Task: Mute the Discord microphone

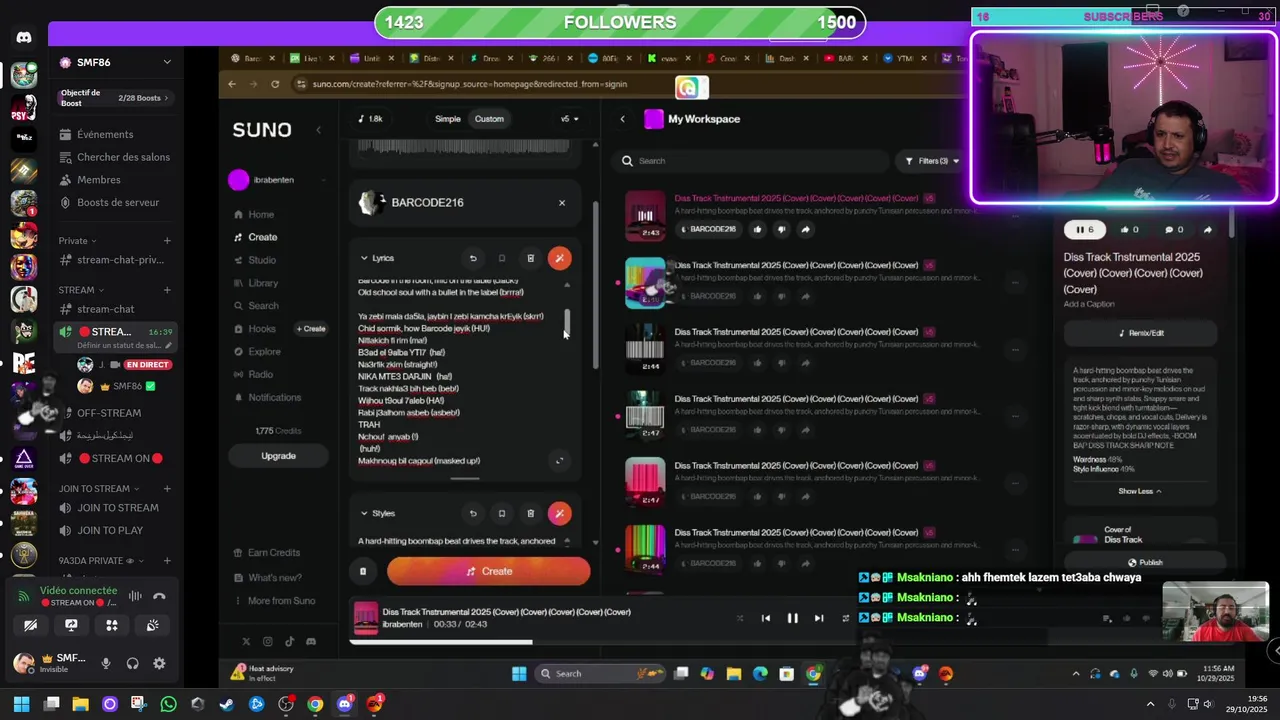Action: coord(106,663)
